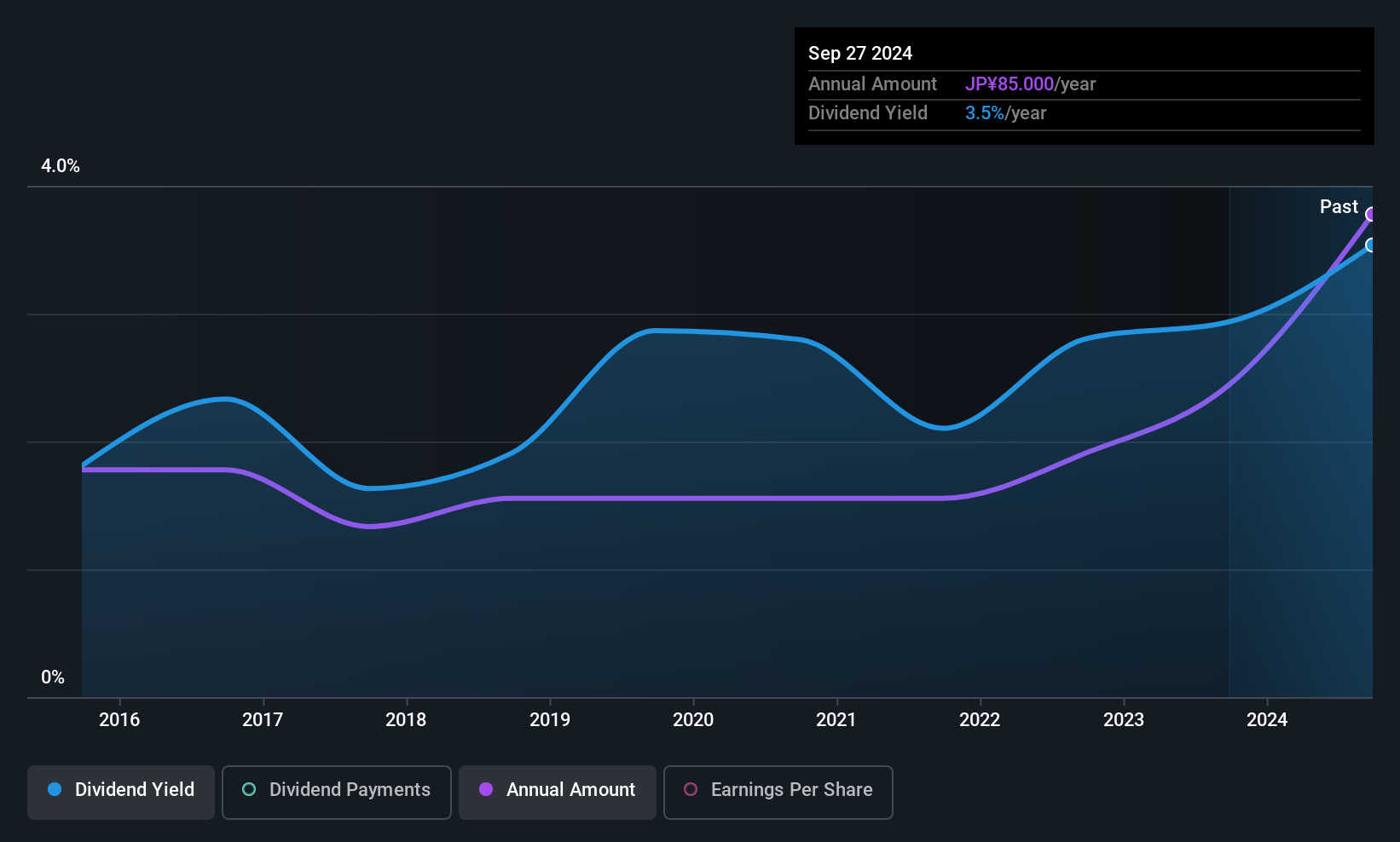1400x842 pixels.
Task: Click the 4.0% y-axis label
Action: pyautogui.click(x=61, y=166)
